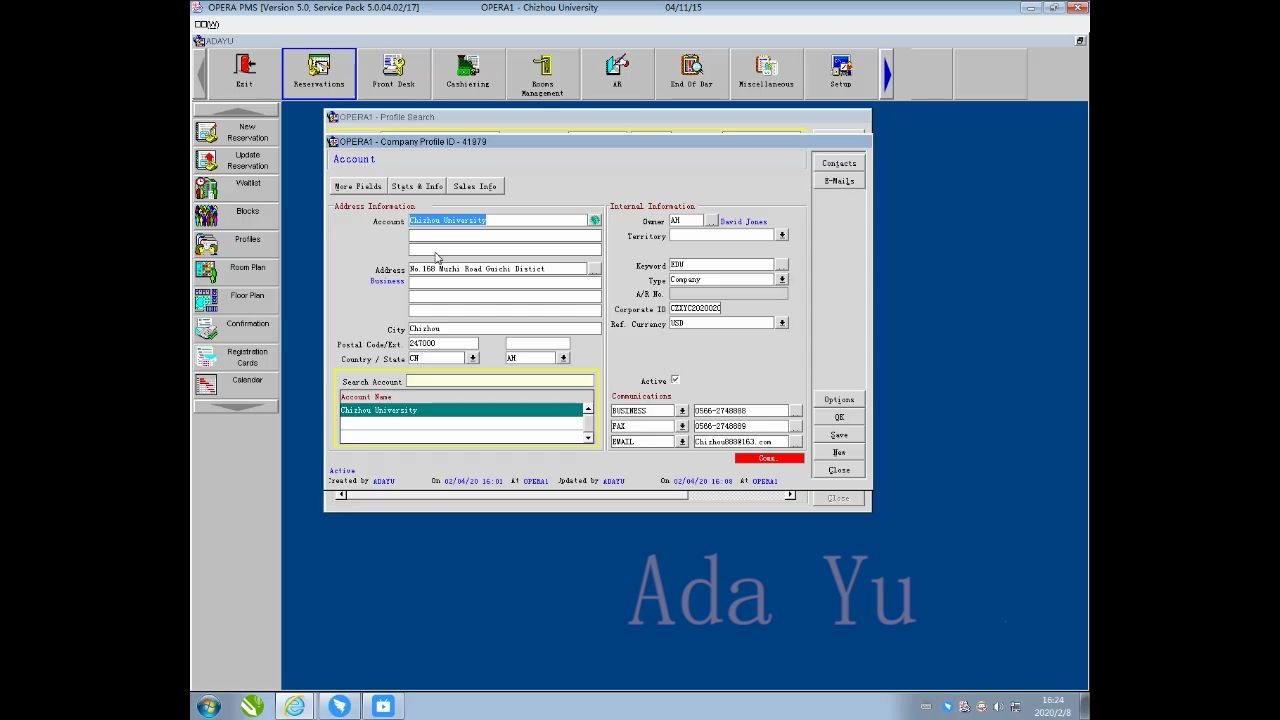This screenshot has height=720, width=1280.
Task: Open the Setup module
Action: [x=841, y=74]
